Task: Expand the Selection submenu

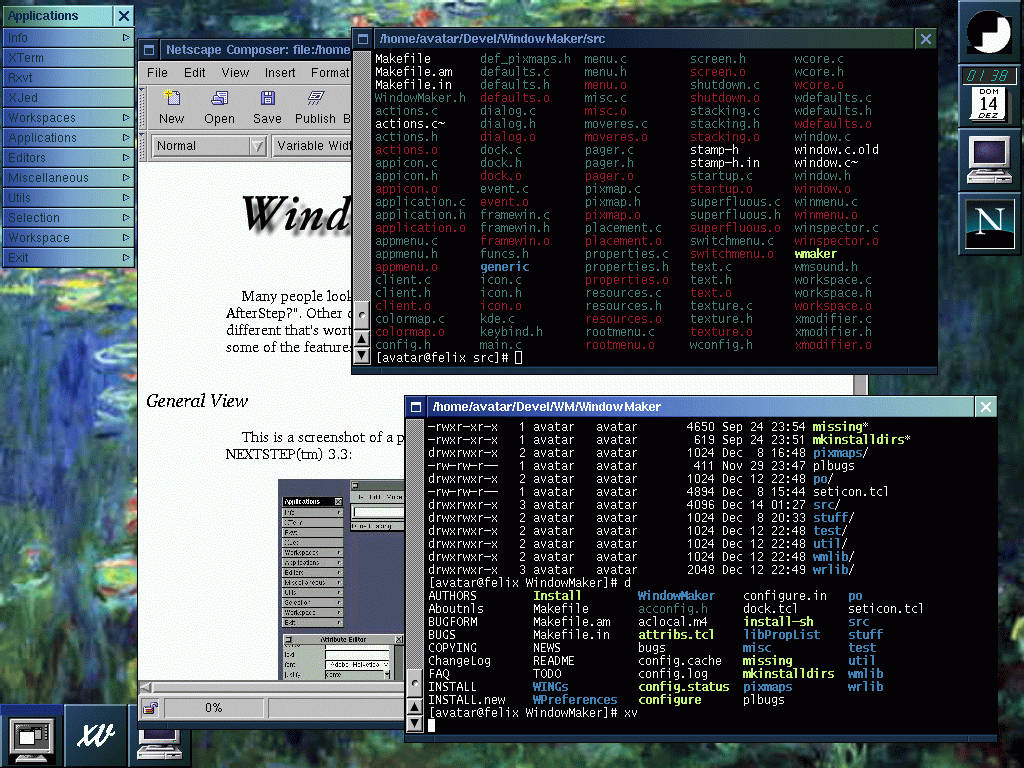Action: (x=69, y=217)
